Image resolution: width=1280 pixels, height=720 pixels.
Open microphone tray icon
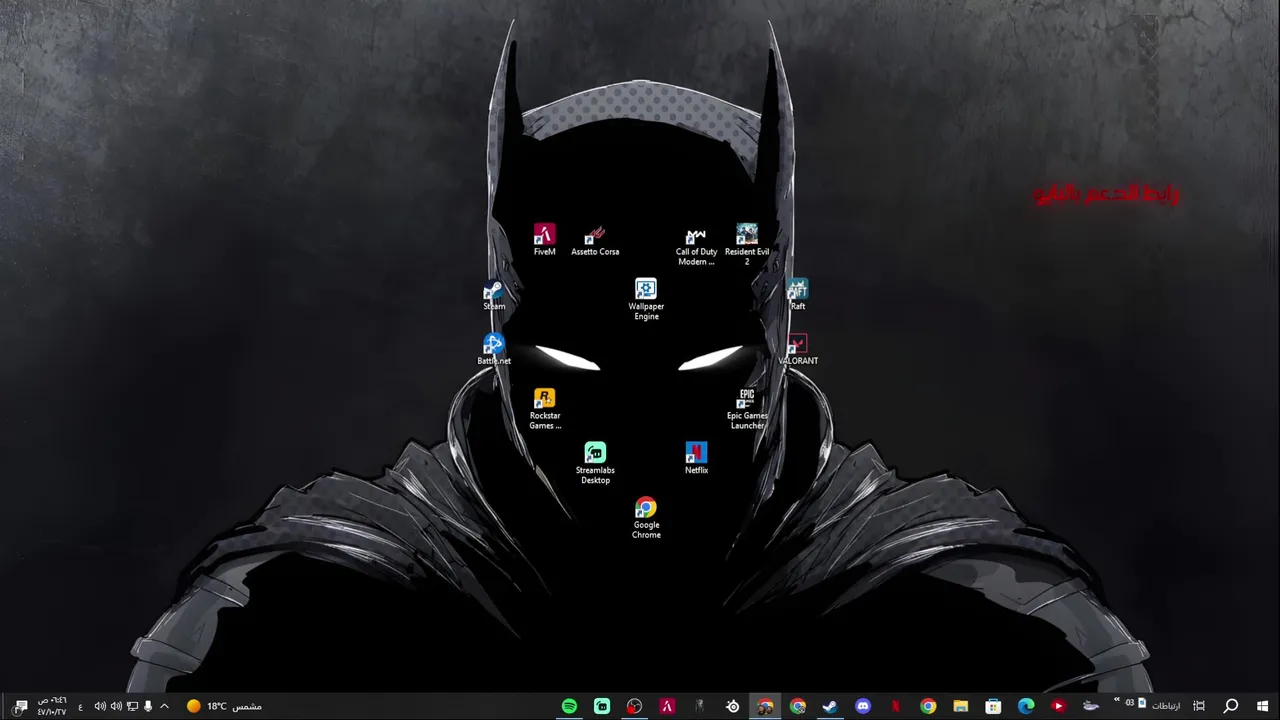pos(148,706)
